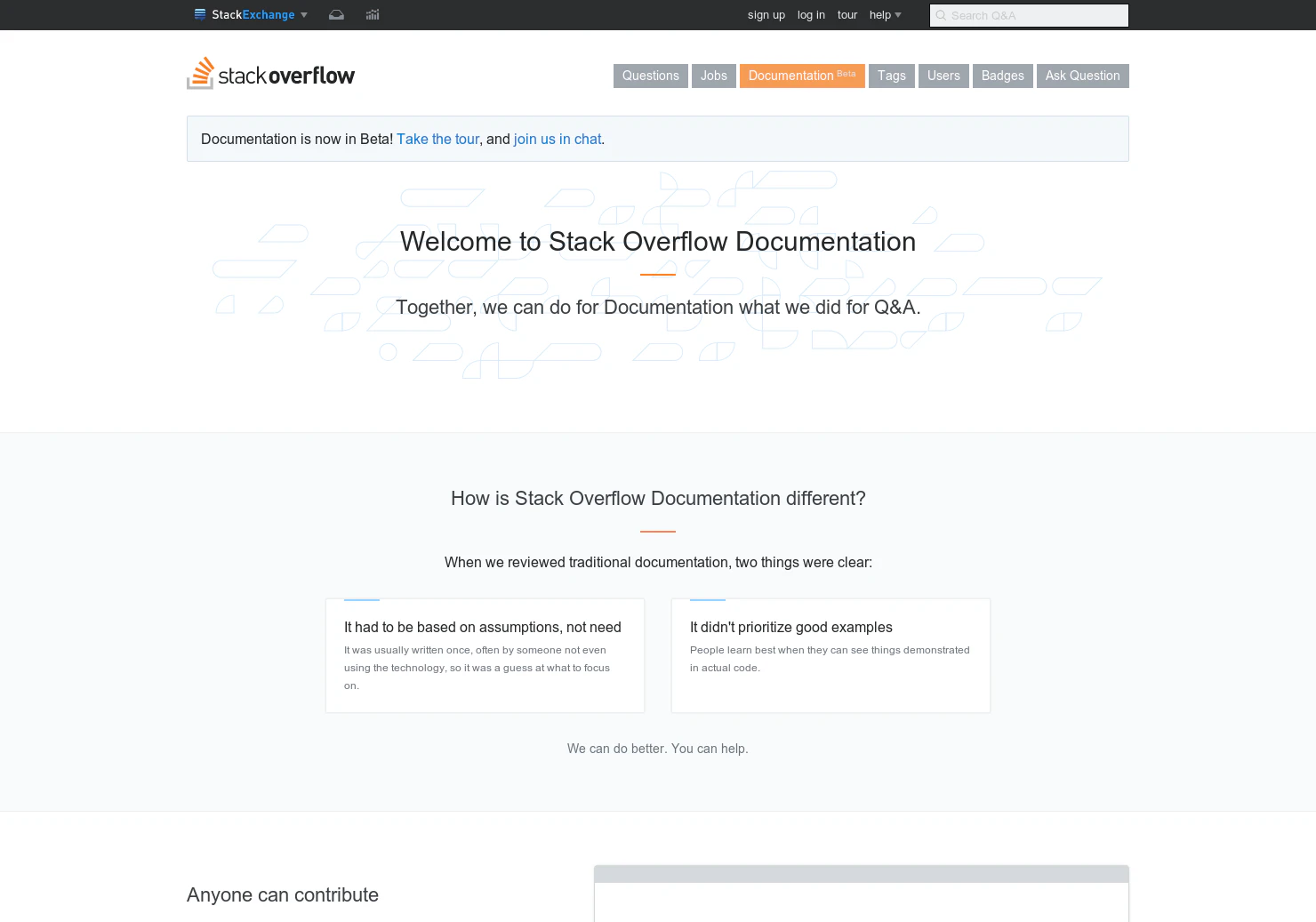
Task: Click 'People learn best when they can see' description
Action: pyautogui.click(x=830, y=659)
